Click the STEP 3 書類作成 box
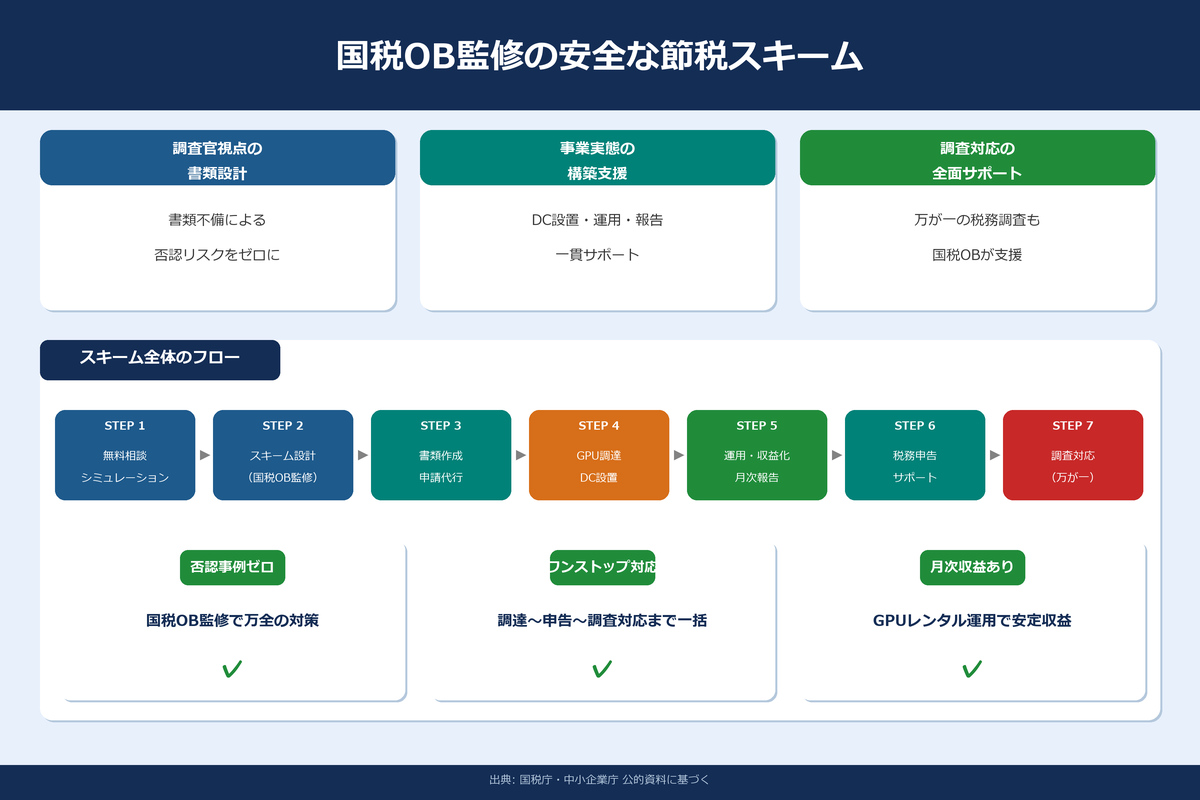The width and height of the screenshot is (1200, 800). [441, 455]
